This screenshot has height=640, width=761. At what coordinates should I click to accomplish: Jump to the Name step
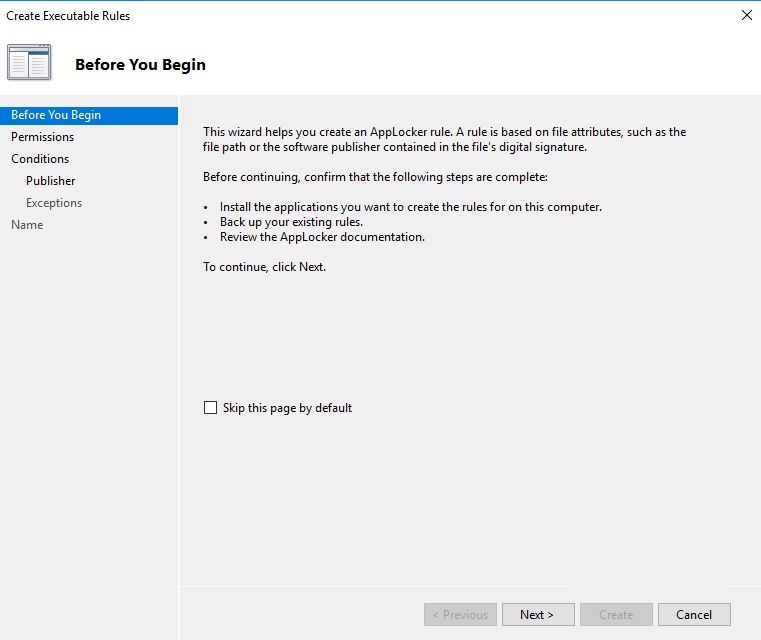pyautogui.click(x=27, y=225)
